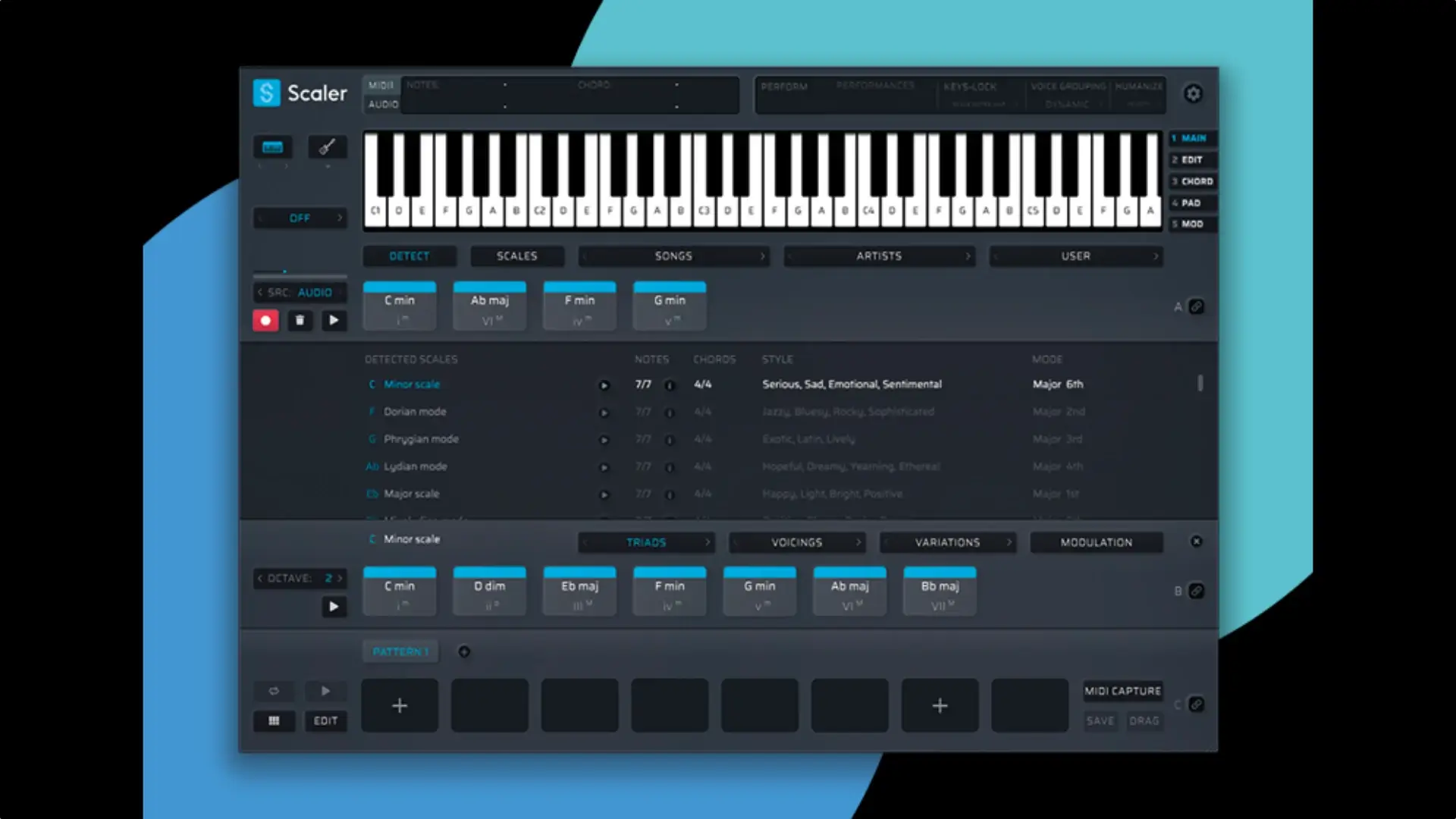The height and width of the screenshot is (819, 1456).
Task: Open the settings gear menu
Action: pyautogui.click(x=1193, y=93)
